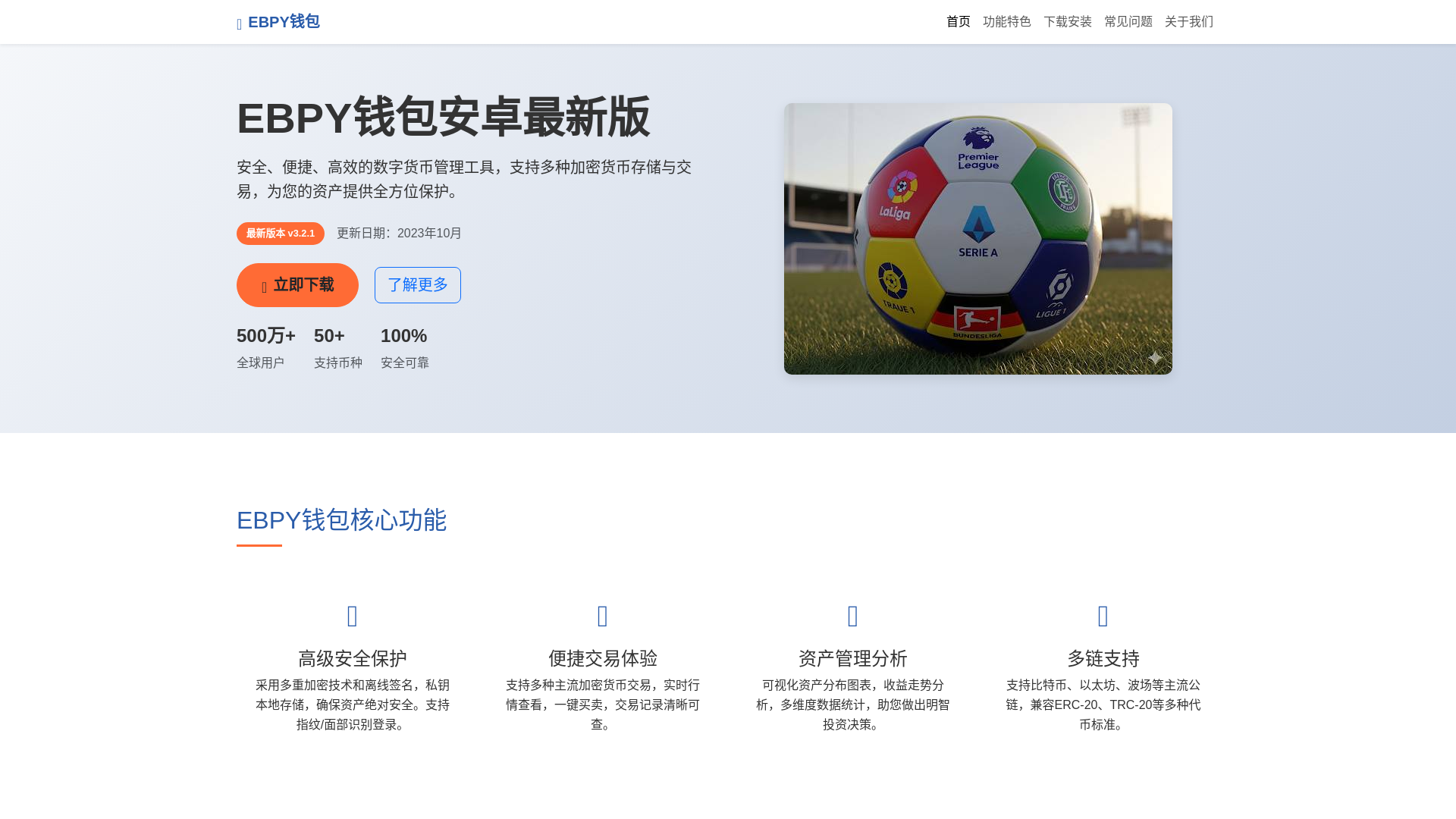1456x819 pixels.
Task: Click the 100% 安全可靠 statistic
Action: (405, 348)
